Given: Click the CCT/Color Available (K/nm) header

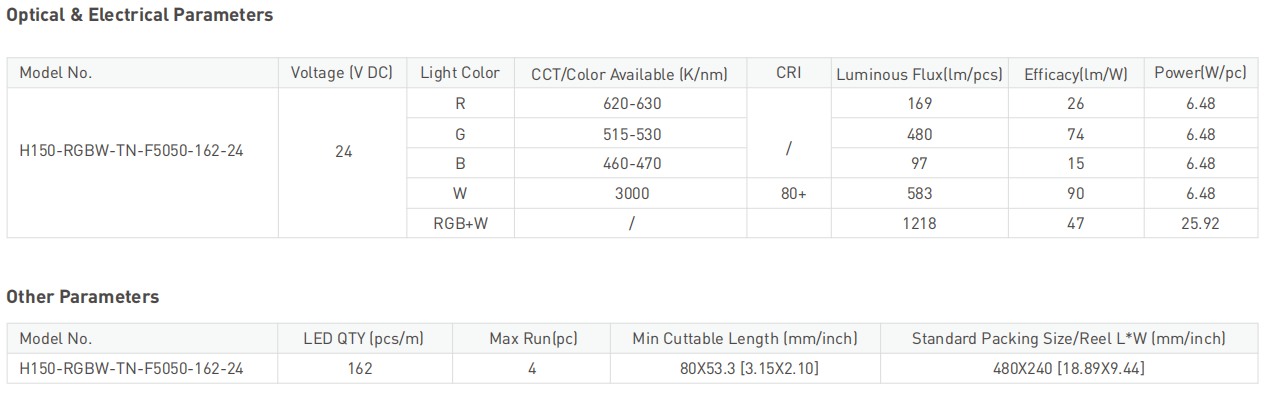Looking at the screenshot, I should [631, 73].
